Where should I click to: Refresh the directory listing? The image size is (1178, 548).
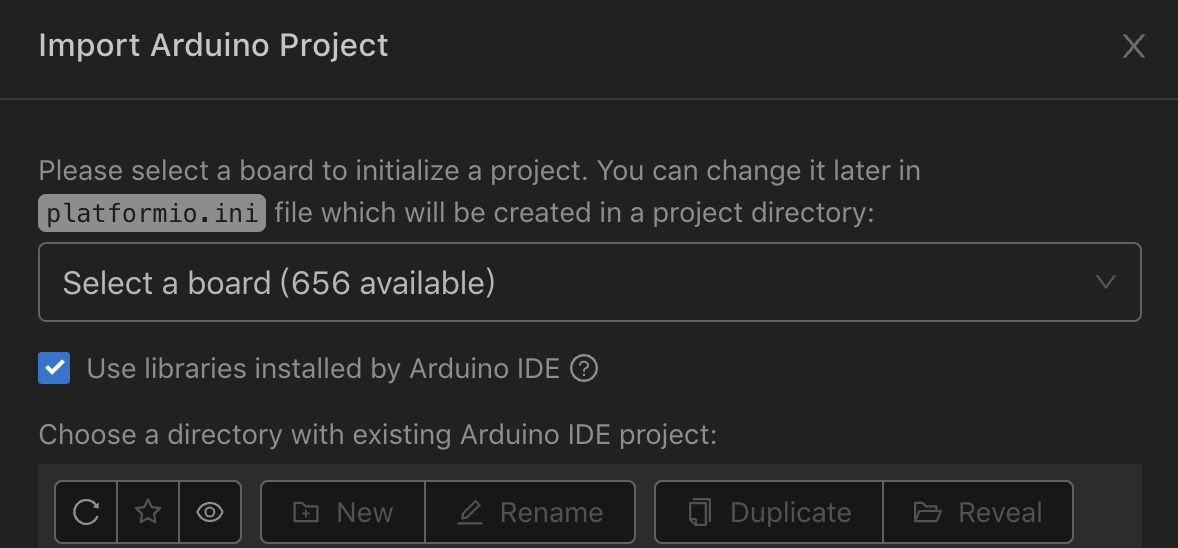[87, 512]
